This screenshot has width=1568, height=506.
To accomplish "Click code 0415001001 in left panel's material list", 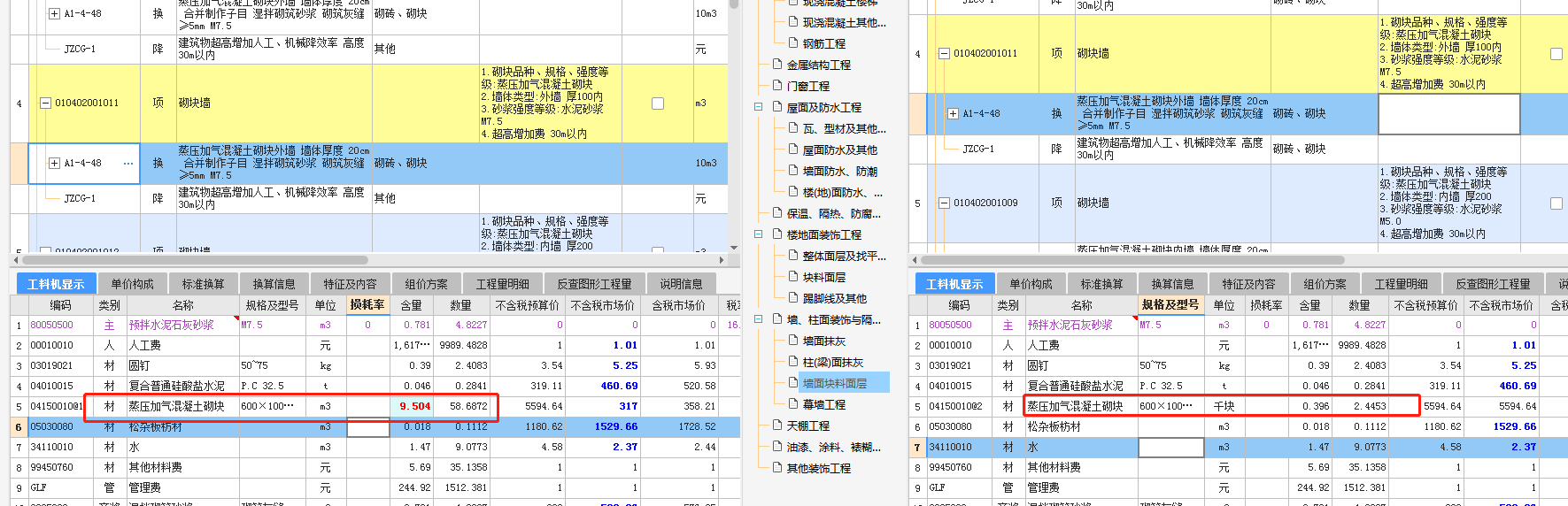I will (x=56, y=407).
